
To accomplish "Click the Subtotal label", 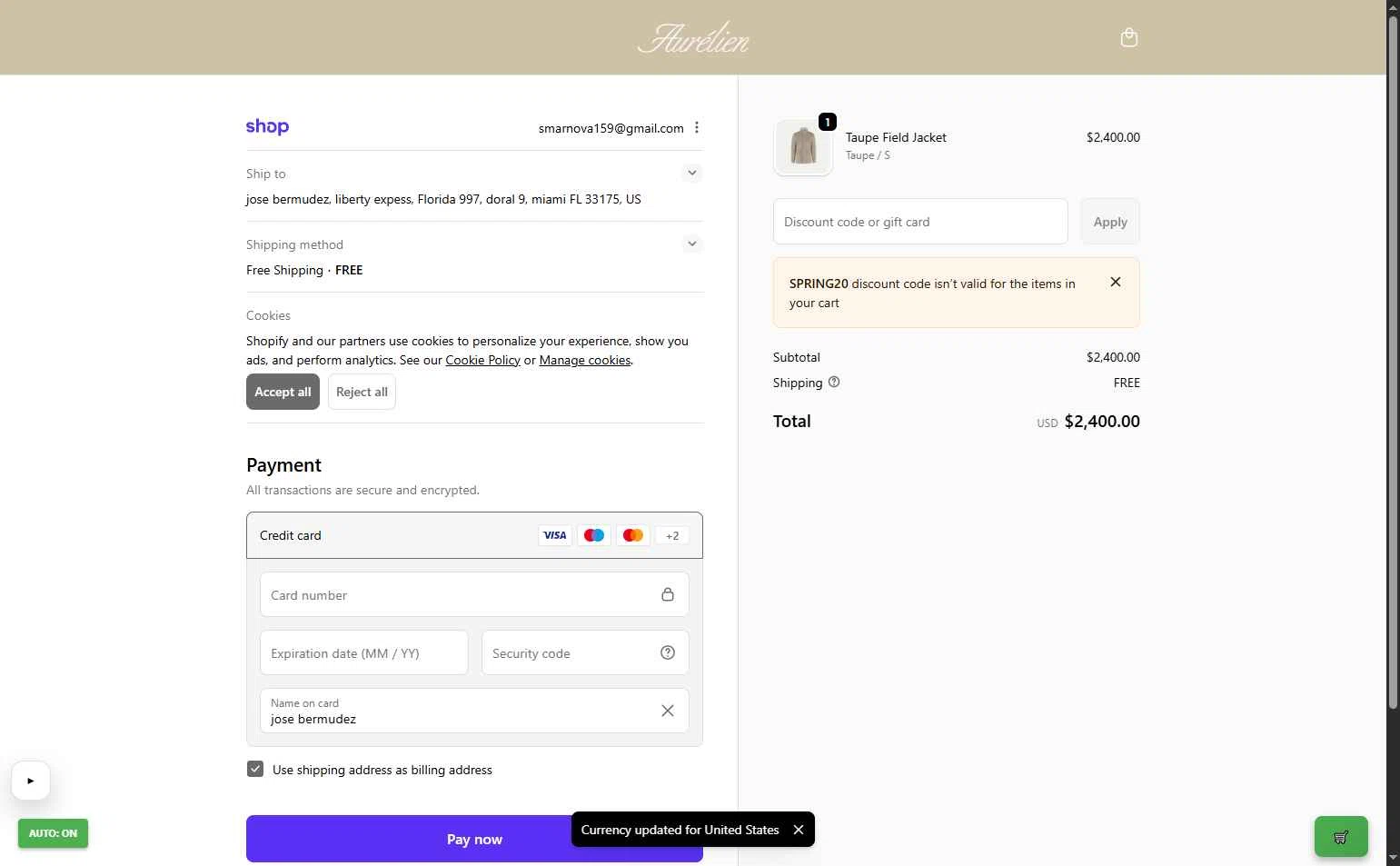I will click(797, 357).
